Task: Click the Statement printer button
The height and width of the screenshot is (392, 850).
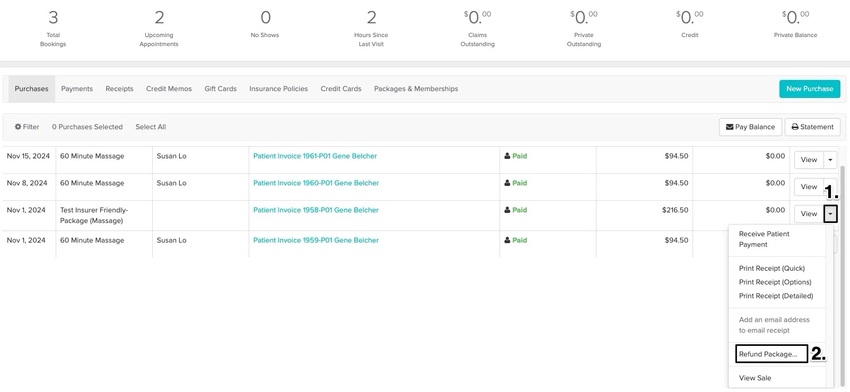Action: (x=812, y=127)
